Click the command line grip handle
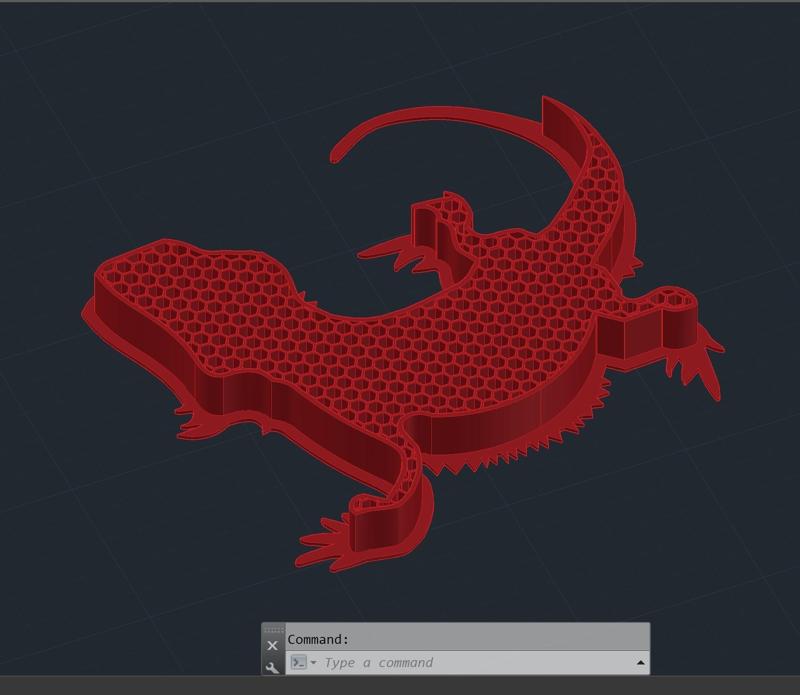The height and width of the screenshot is (695, 800). pyautogui.click(x=273, y=630)
